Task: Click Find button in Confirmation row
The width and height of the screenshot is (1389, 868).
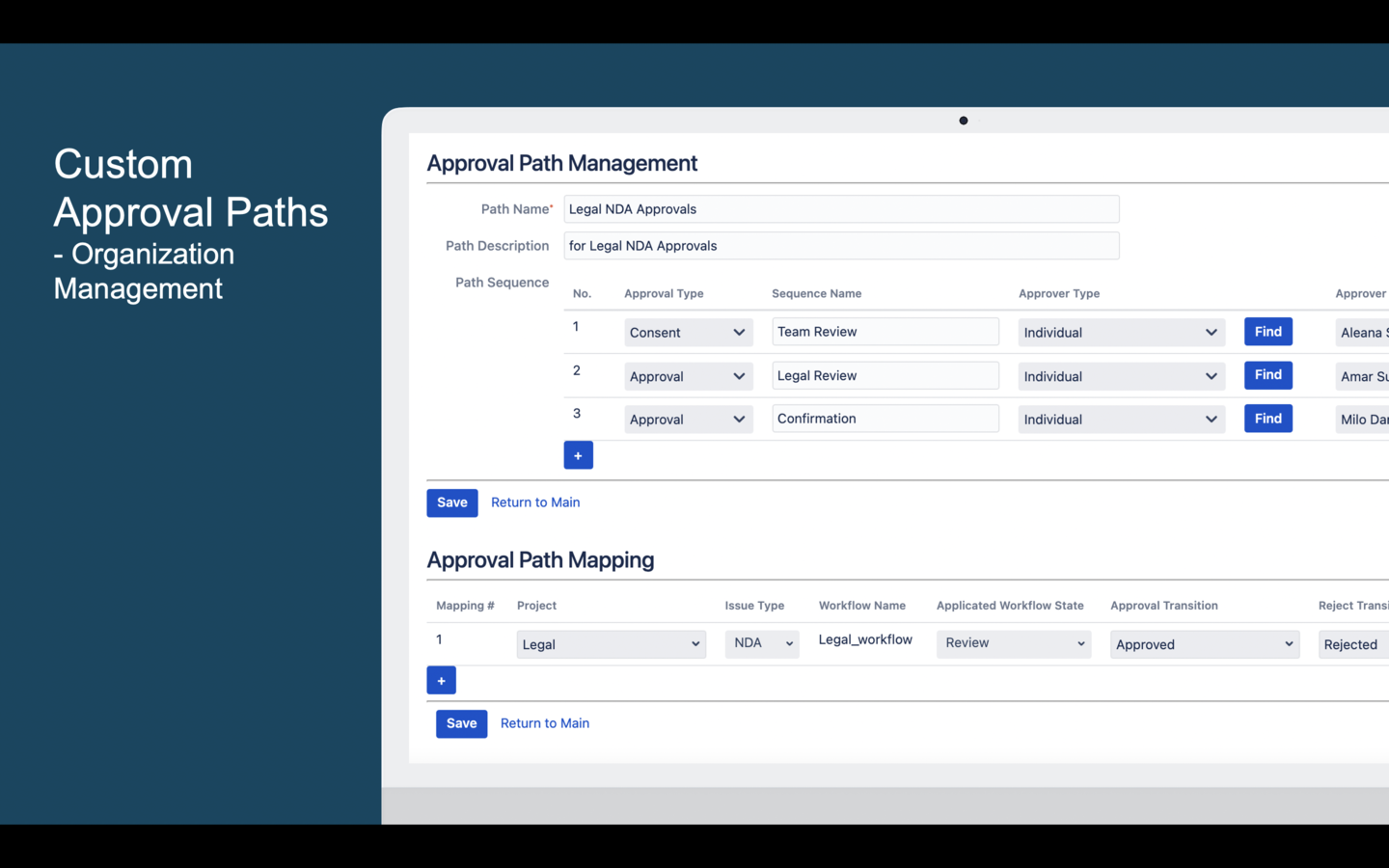Action: point(1268,419)
